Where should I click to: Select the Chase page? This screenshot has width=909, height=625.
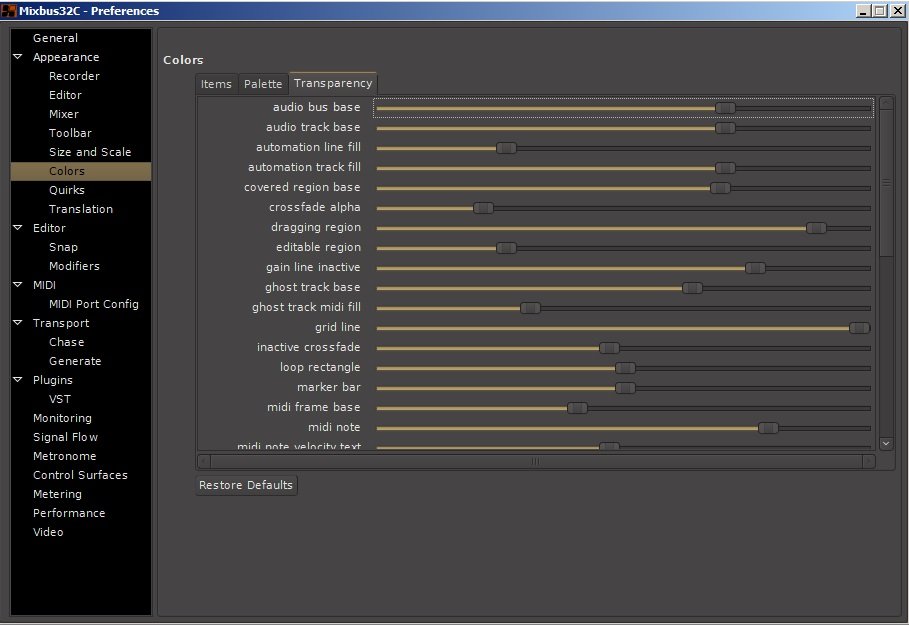click(x=67, y=342)
